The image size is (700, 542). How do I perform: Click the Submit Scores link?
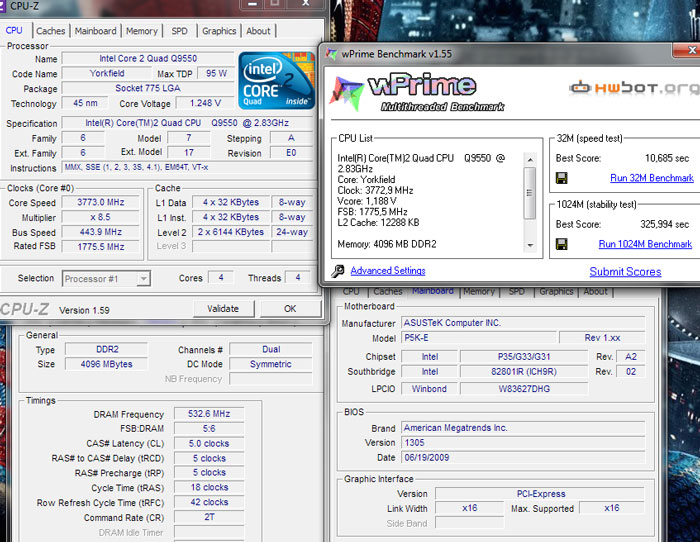(x=625, y=271)
